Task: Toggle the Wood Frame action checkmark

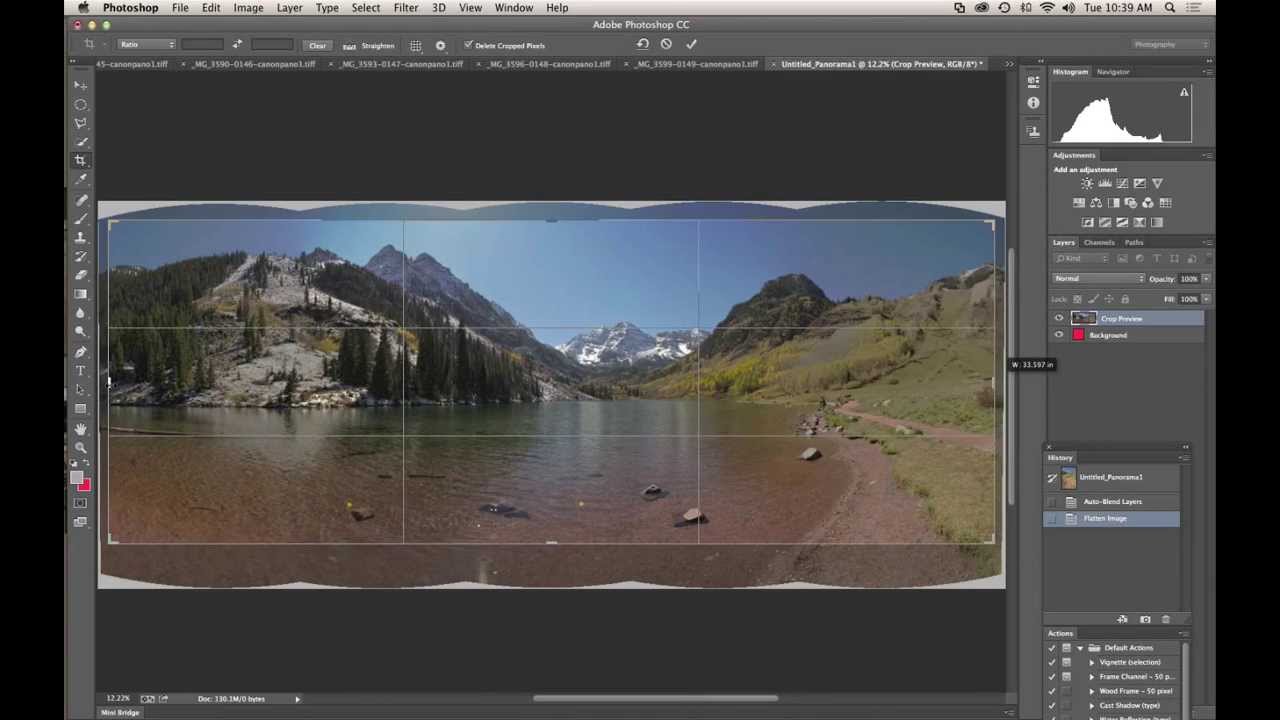Action: click(x=1051, y=691)
